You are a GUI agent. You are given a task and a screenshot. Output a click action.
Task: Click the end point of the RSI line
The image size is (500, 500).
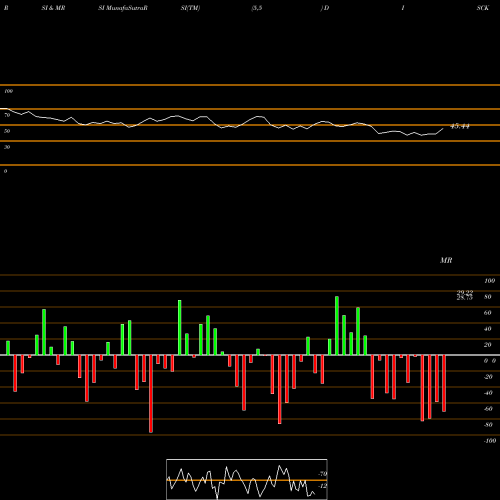tap(443, 128)
